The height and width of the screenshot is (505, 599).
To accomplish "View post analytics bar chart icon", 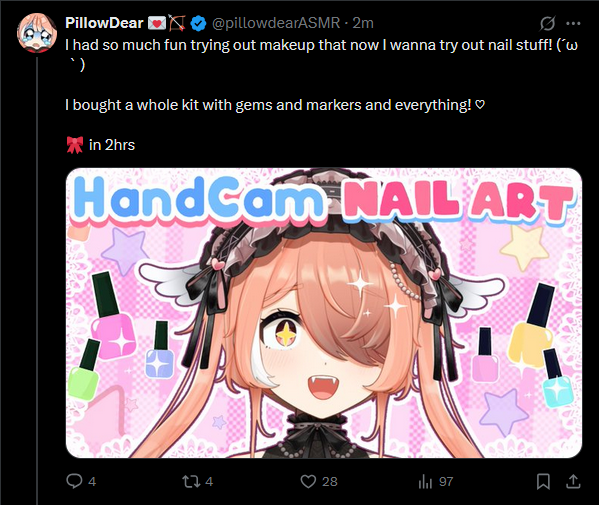I will pyautogui.click(x=425, y=481).
